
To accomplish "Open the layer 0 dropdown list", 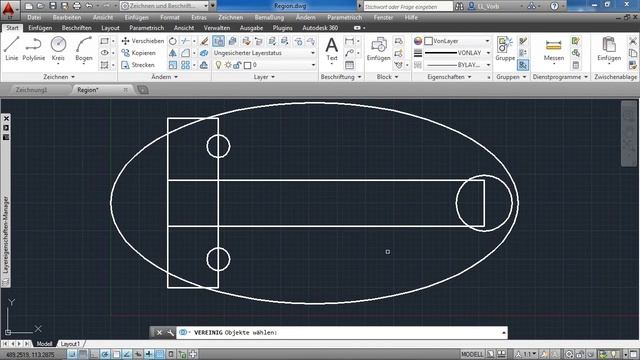I will tap(313, 65).
